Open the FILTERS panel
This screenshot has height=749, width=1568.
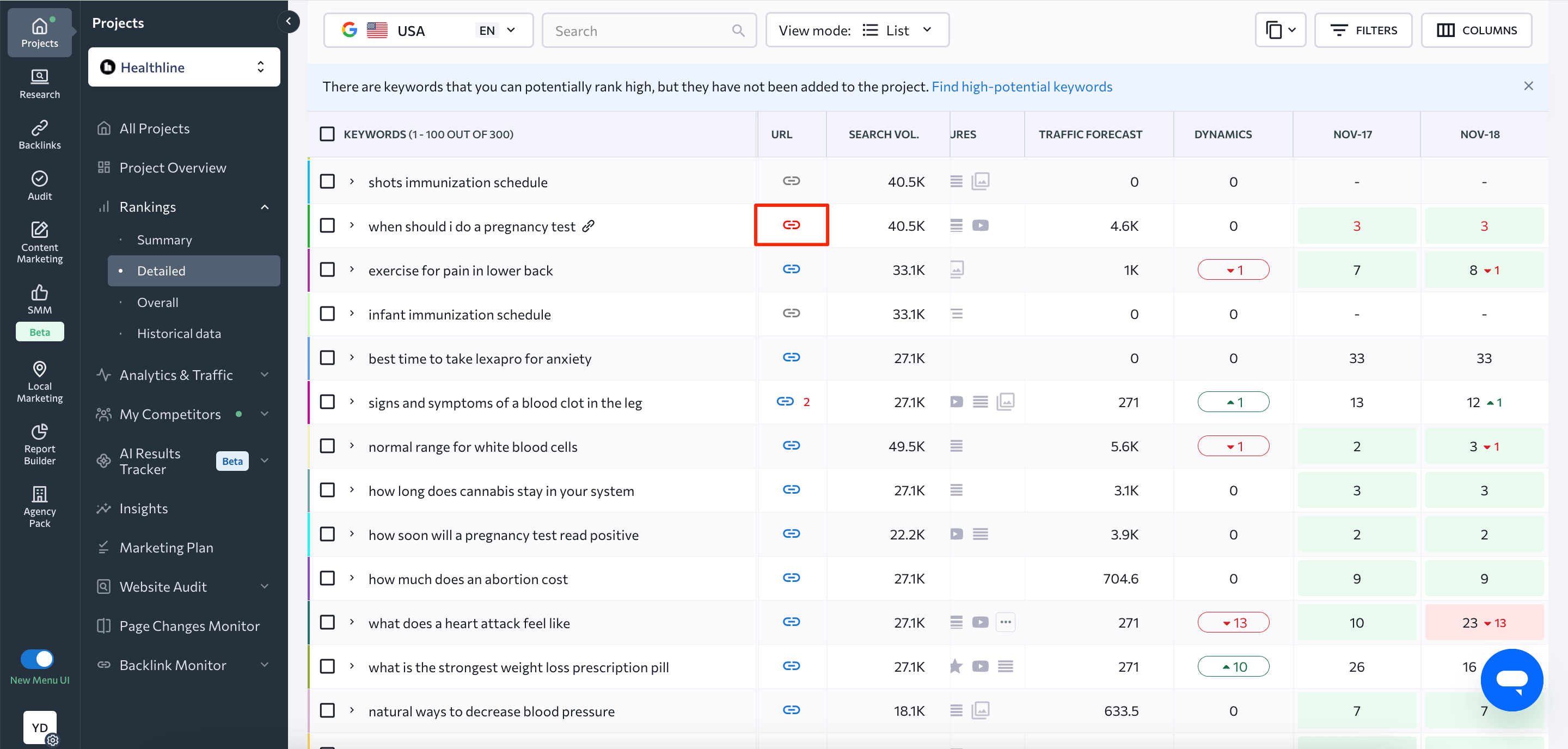point(1363,30)
